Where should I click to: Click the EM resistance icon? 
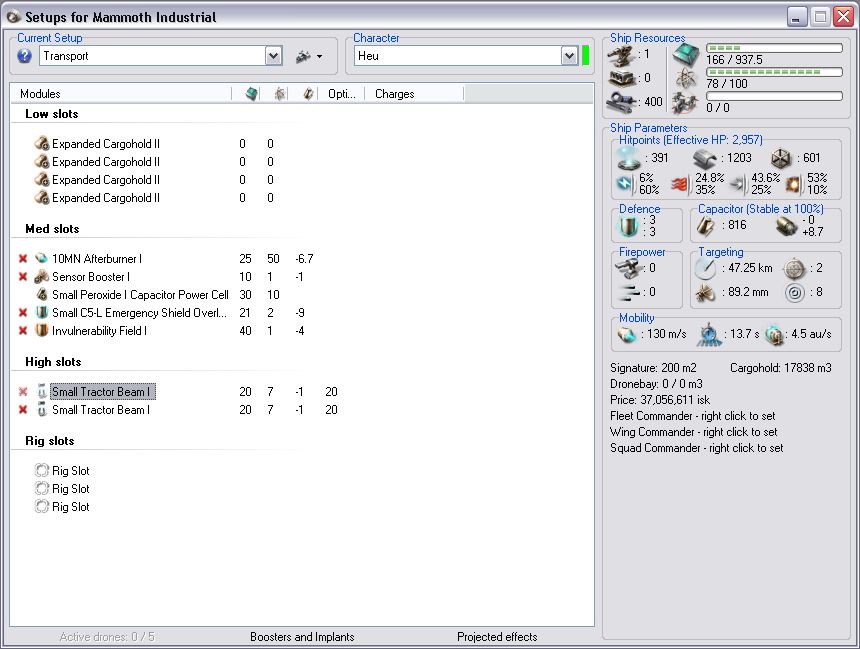click(x=625, y=184)
